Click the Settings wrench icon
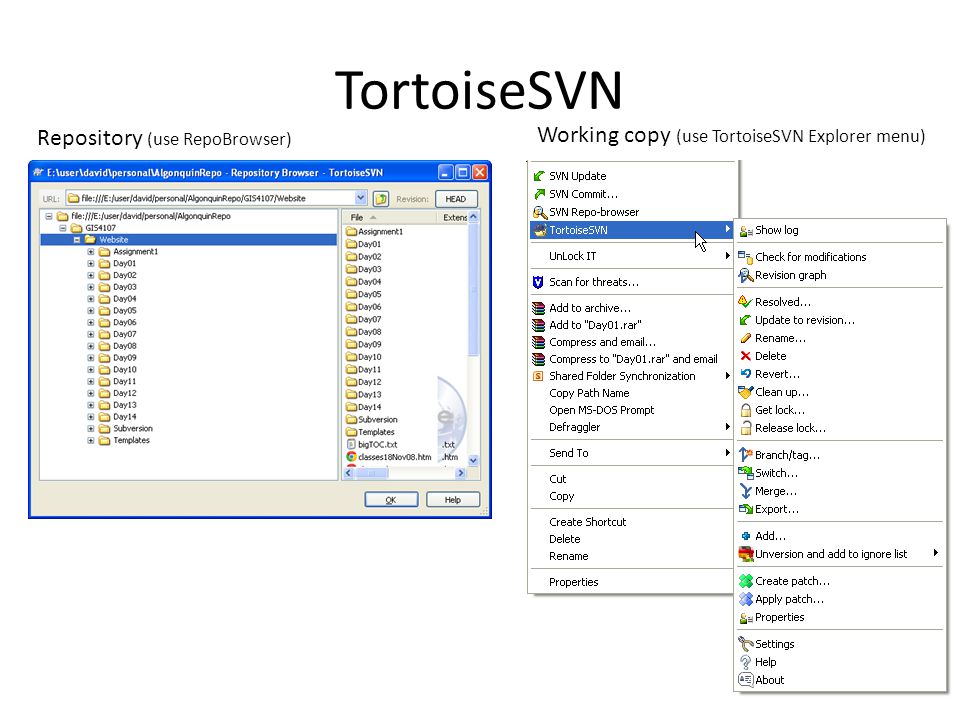This screenshot has height=720, width=960. [745, 644]
